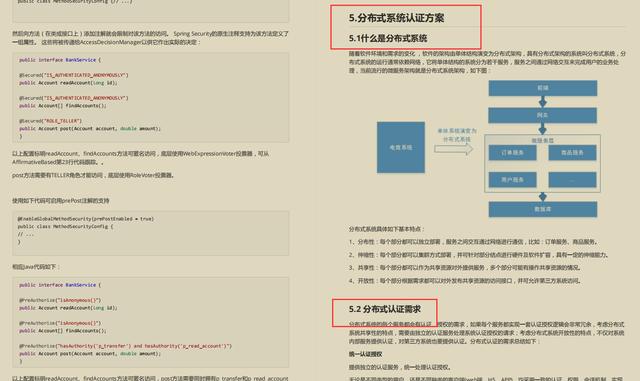Viewport: 640px width, 381px height.
Task: Click the heading "5.2 分布式认证需求"
Action: click(384, 309)
